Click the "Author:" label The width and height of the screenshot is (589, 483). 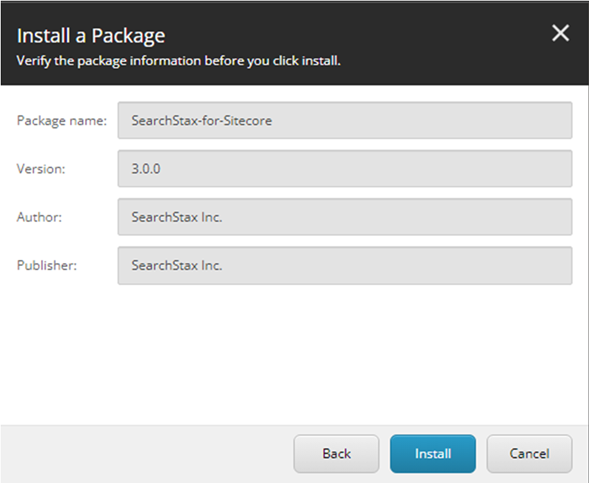tap(39, 217)
